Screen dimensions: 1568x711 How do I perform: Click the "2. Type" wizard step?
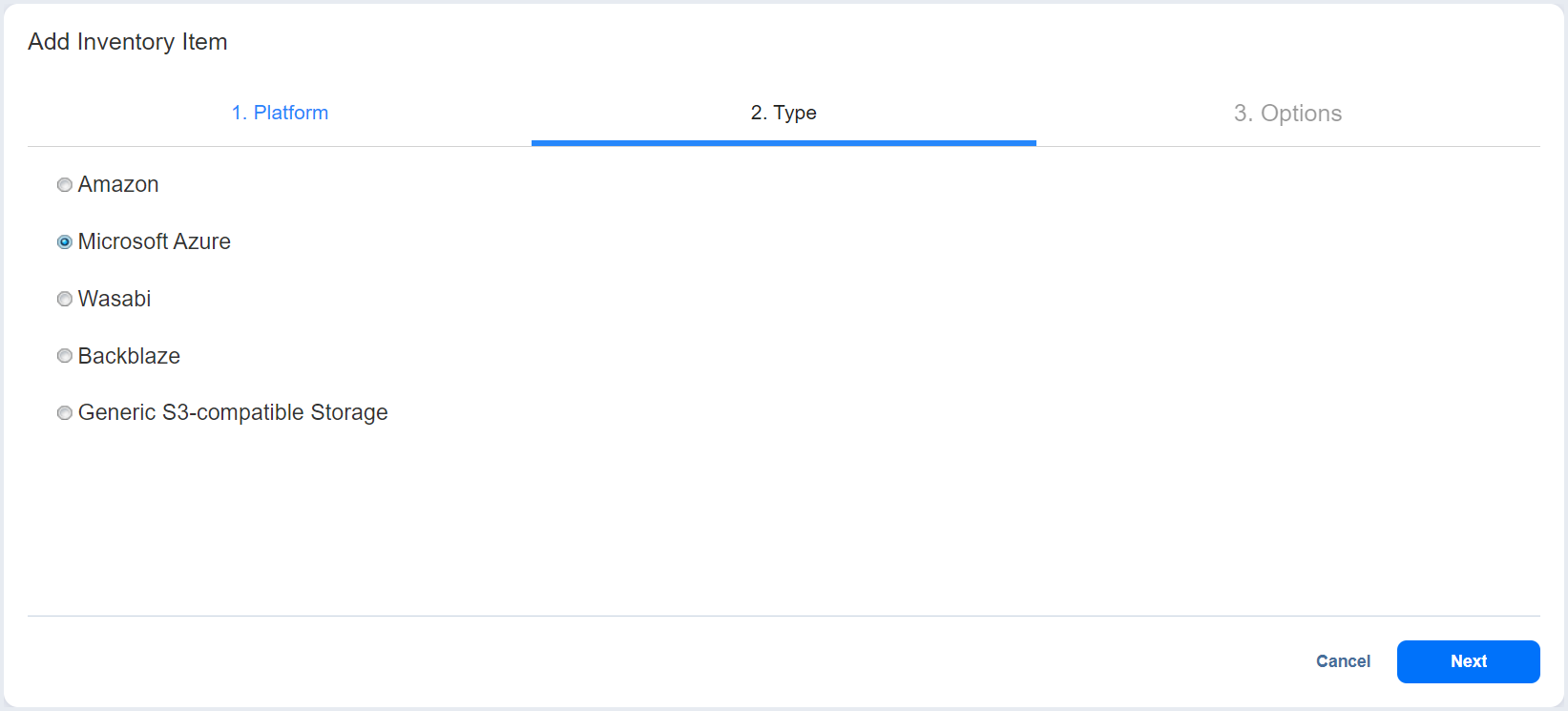tap(783, 113)
